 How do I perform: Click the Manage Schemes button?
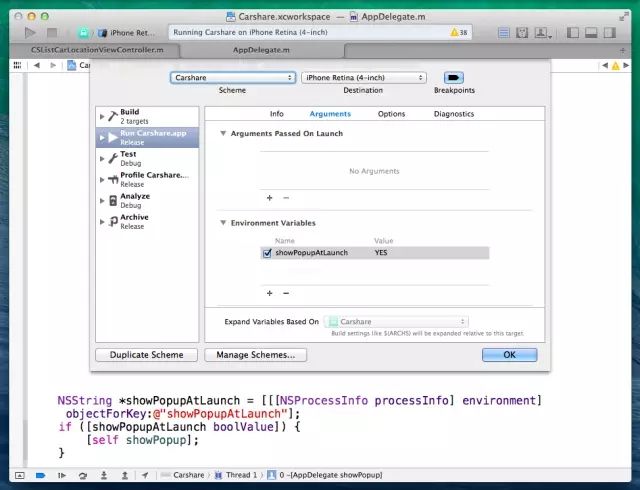coord(256,355)
